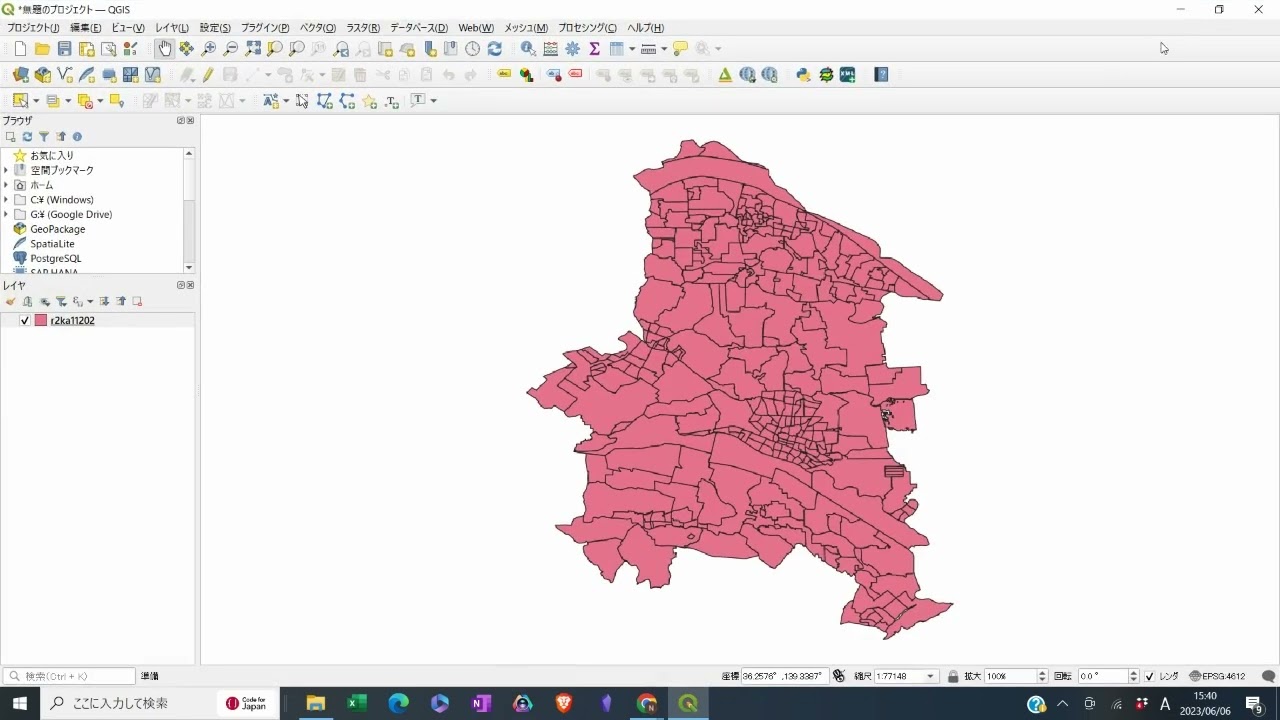Expand the 空間ブックマーク tree node
Screen dimensions: 1280x720
[x=6, y=171]
